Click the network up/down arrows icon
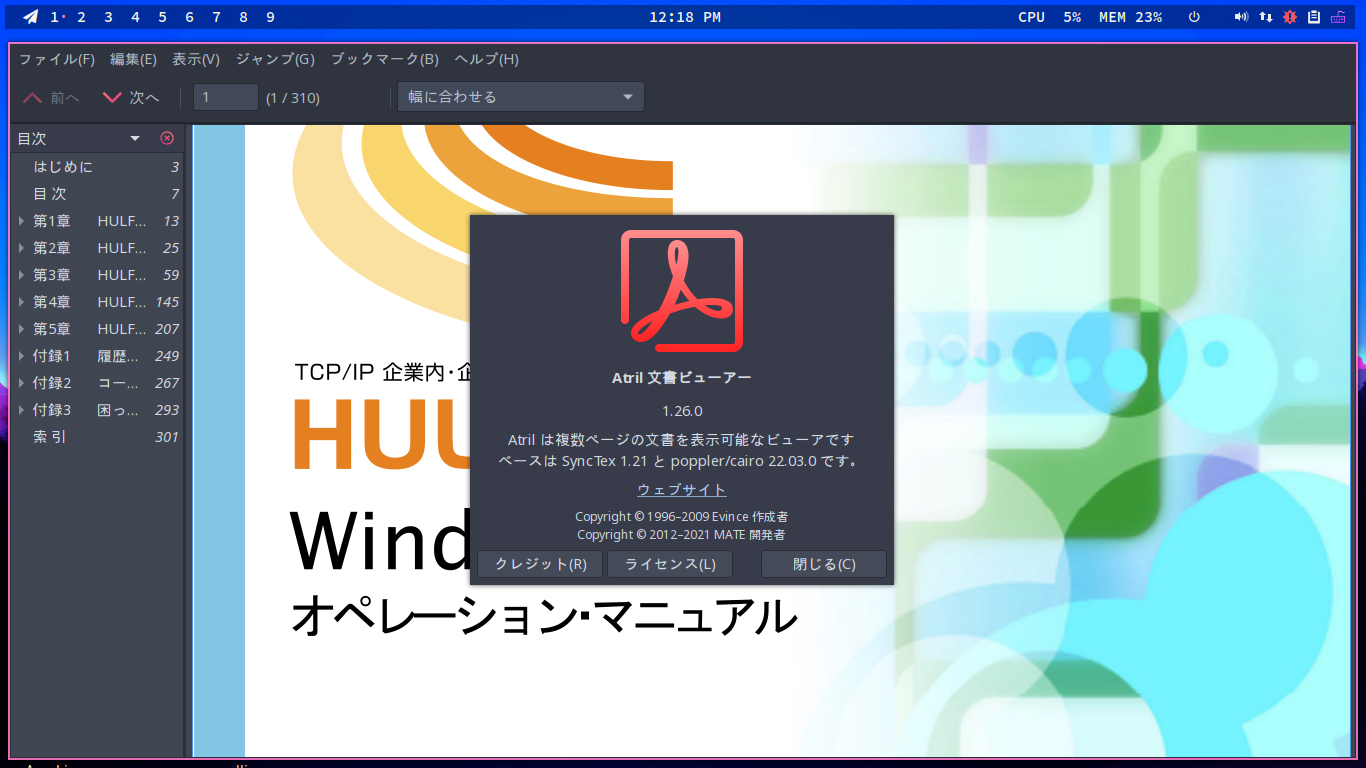 point(1266,17)
